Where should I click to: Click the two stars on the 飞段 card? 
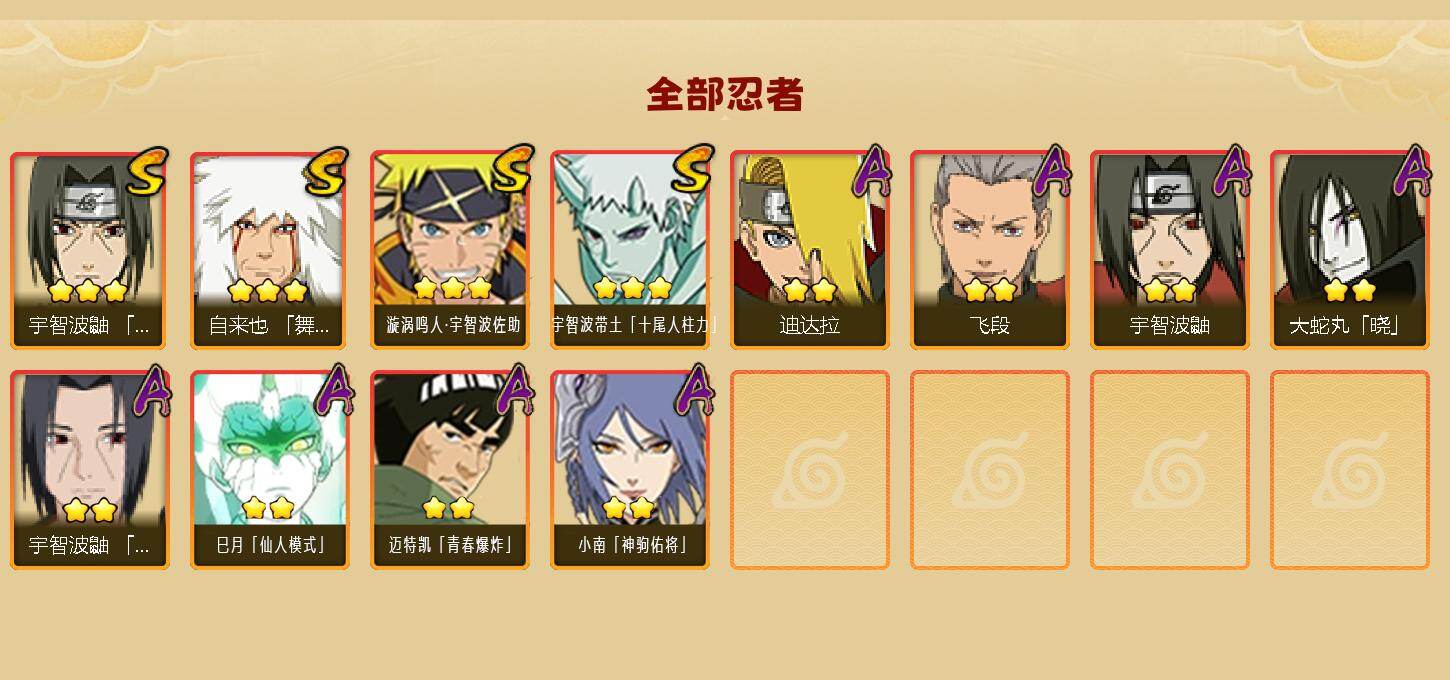pos(990,290)
